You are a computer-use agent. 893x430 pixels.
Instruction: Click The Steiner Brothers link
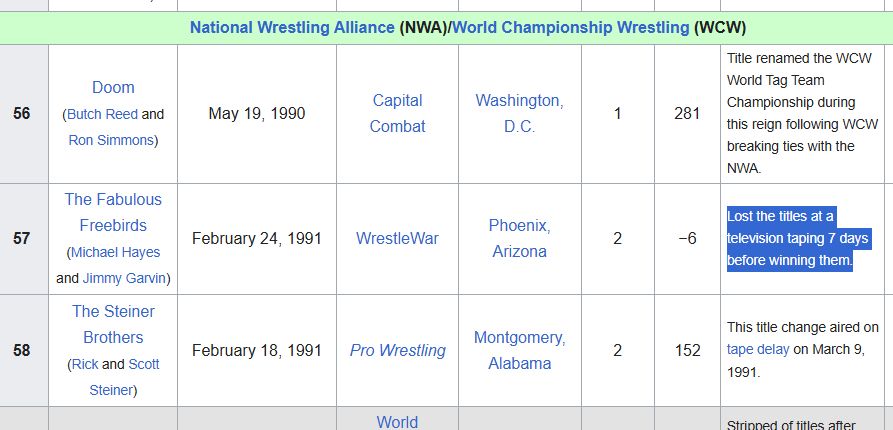click(x=113, y=325)
